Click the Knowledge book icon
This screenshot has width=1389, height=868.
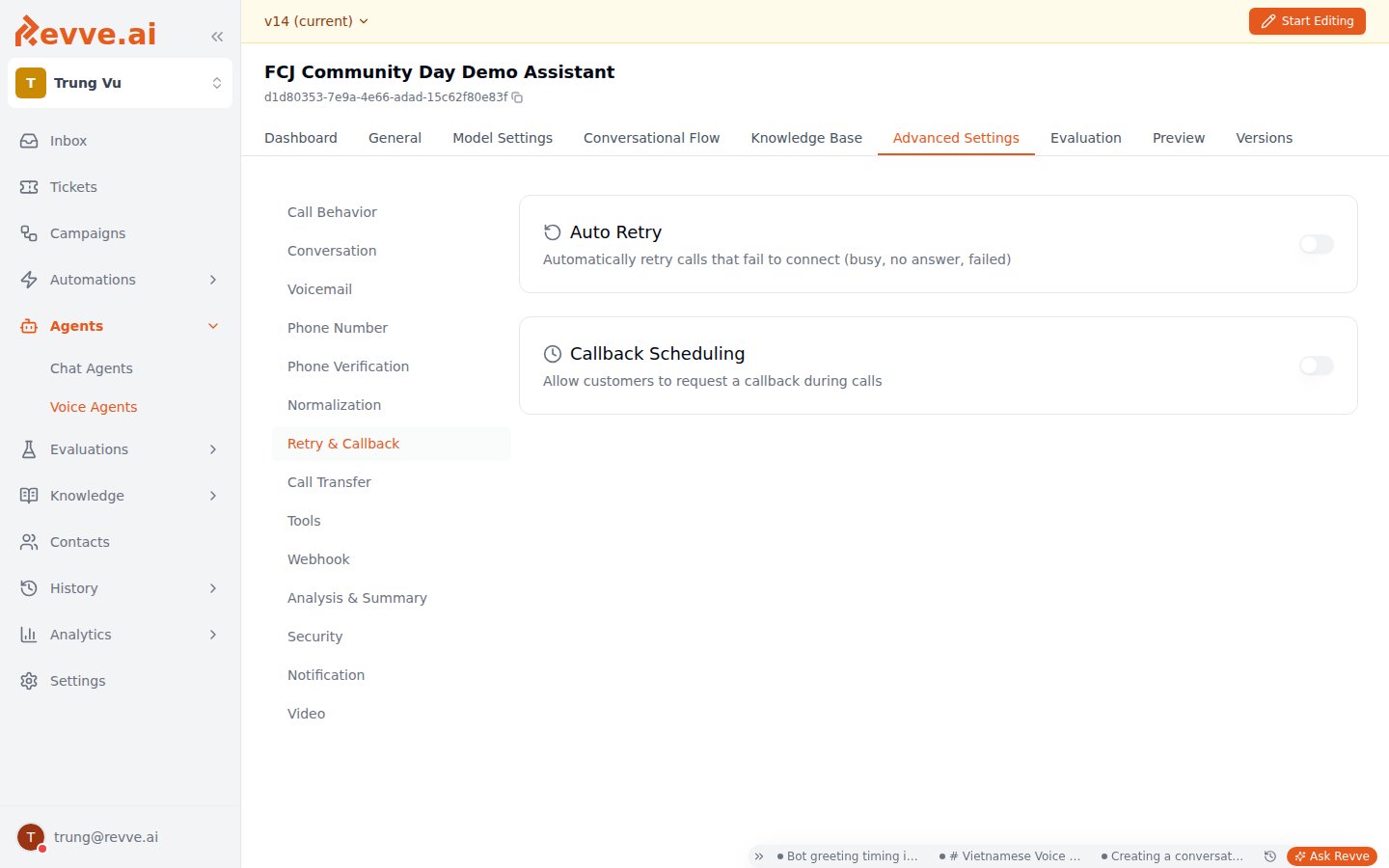(x=29, y=496)
